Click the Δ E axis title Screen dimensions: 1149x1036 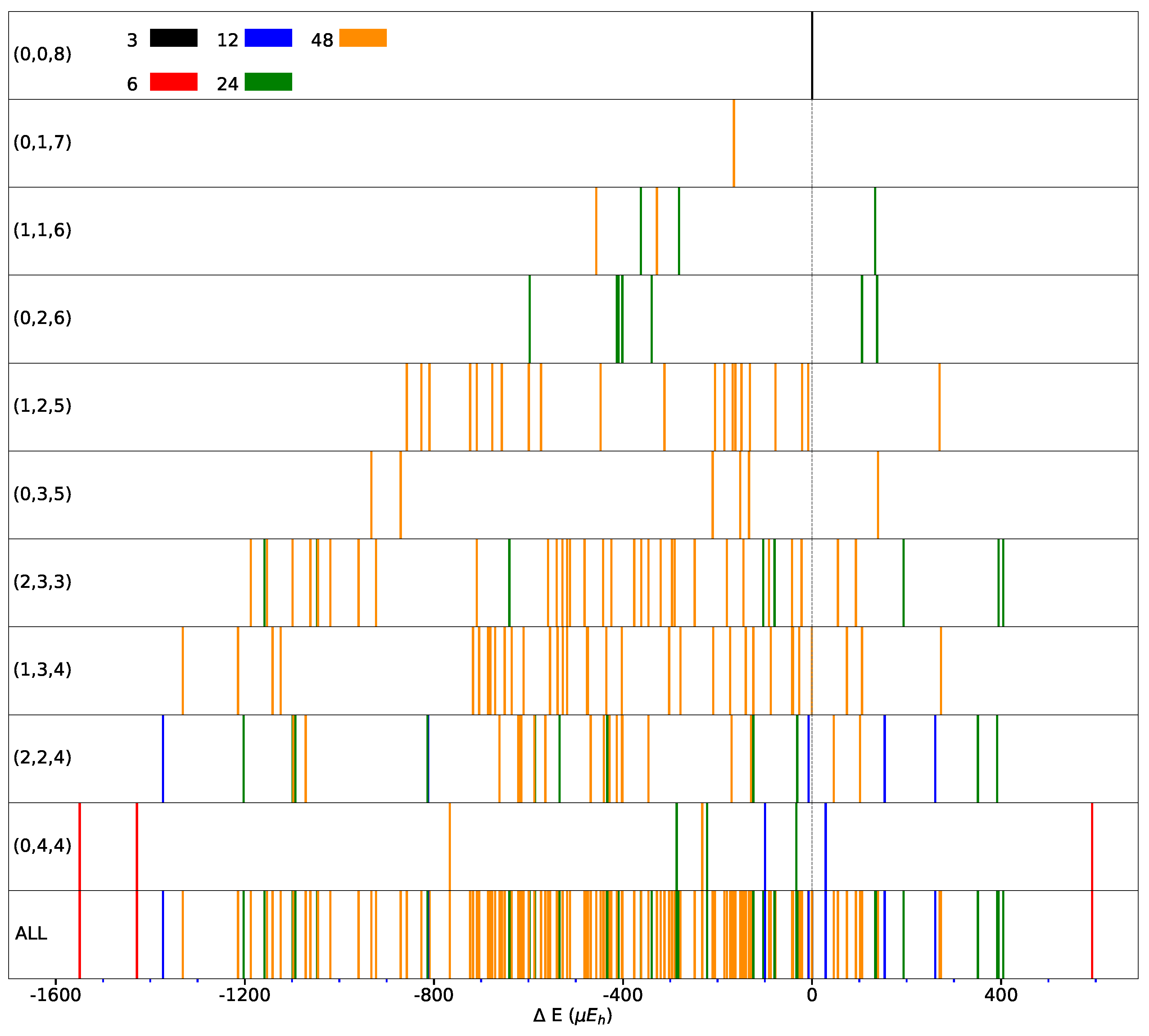[573, 1016]
